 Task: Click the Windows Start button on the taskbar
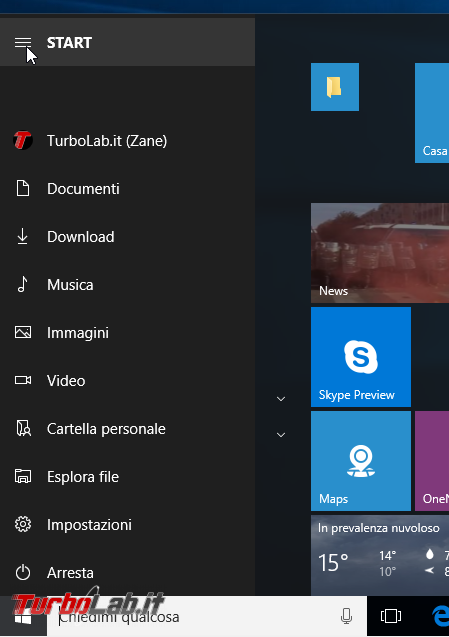tap(23, 617)
